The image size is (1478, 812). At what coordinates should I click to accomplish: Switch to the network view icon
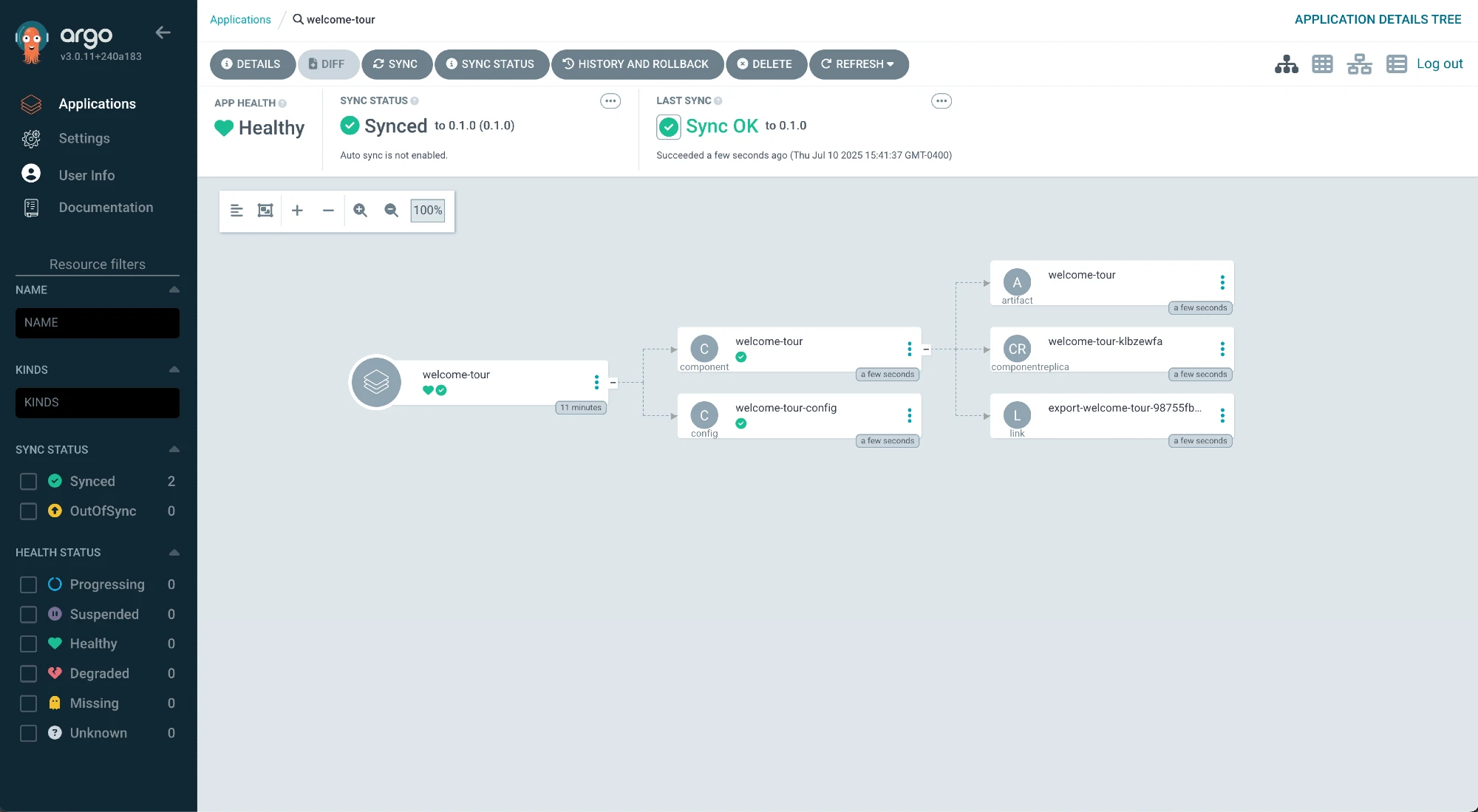point(1359,64)
